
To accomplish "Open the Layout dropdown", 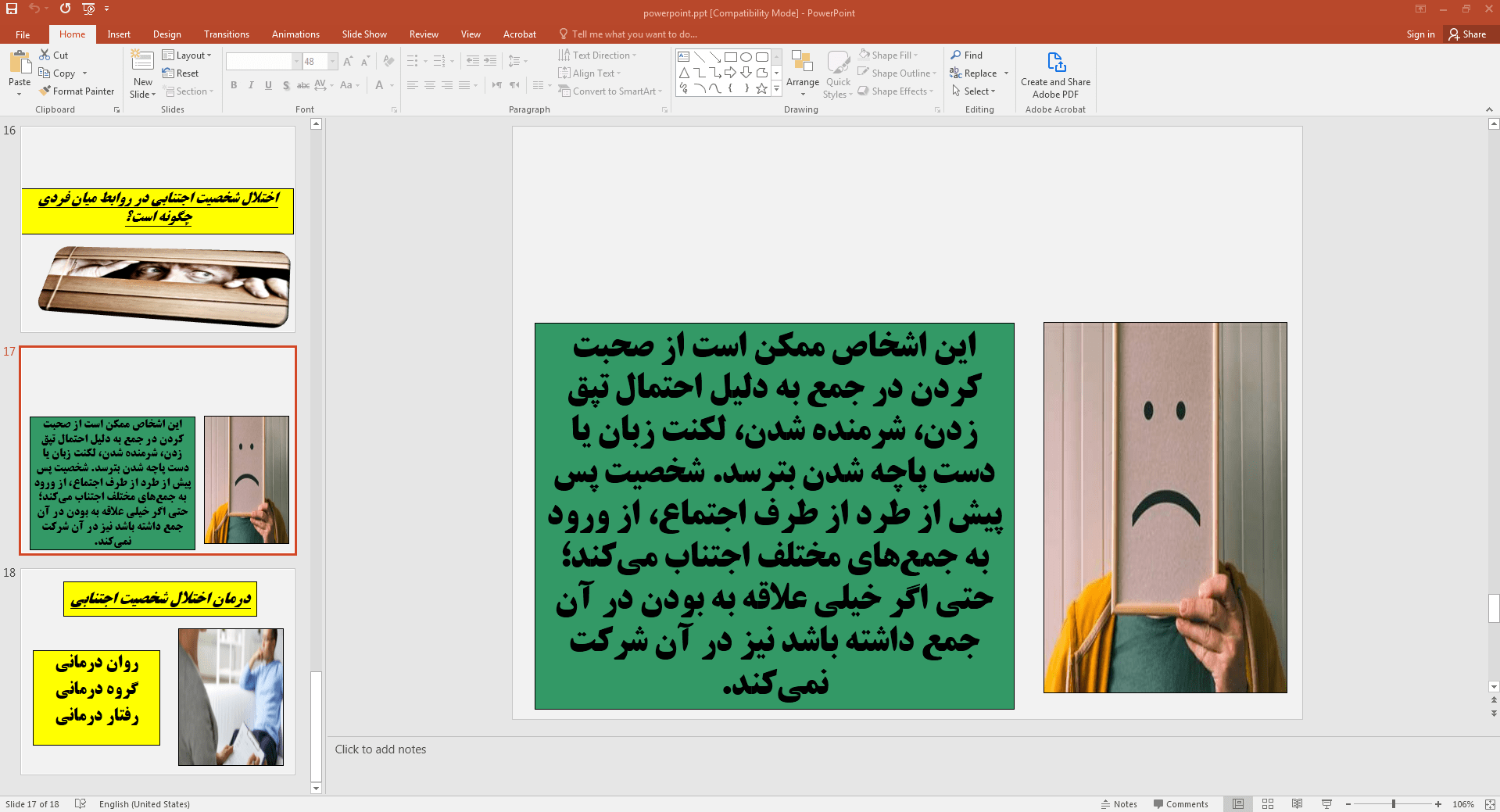I will pyautogui.click(x=187, y=55).
